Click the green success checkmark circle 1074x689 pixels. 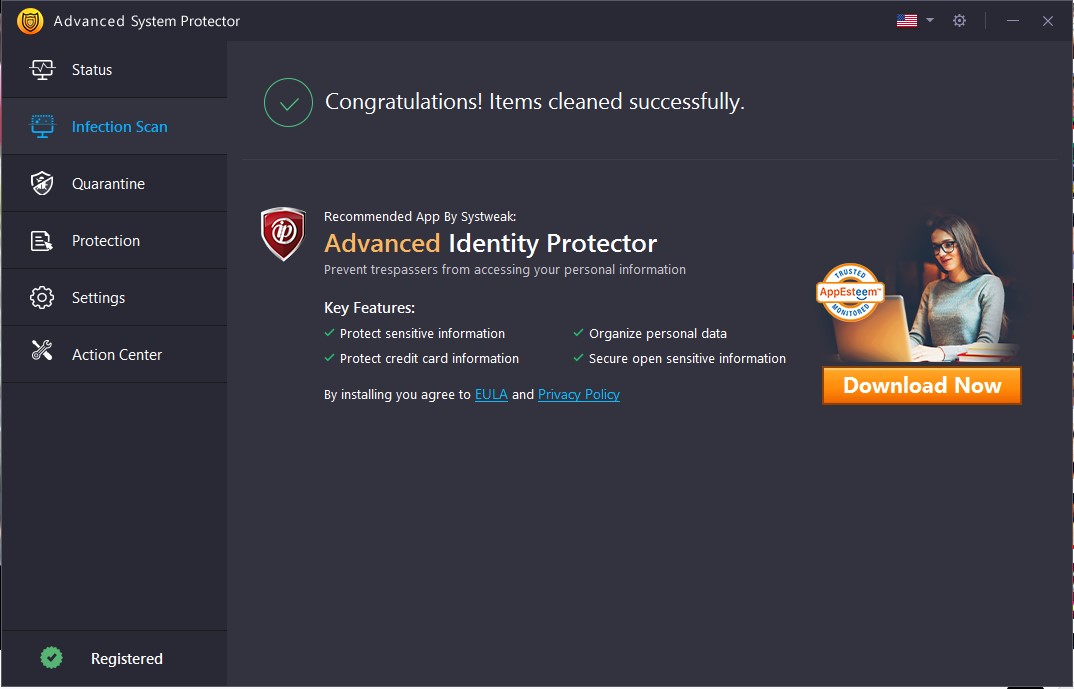click(287, 102)
